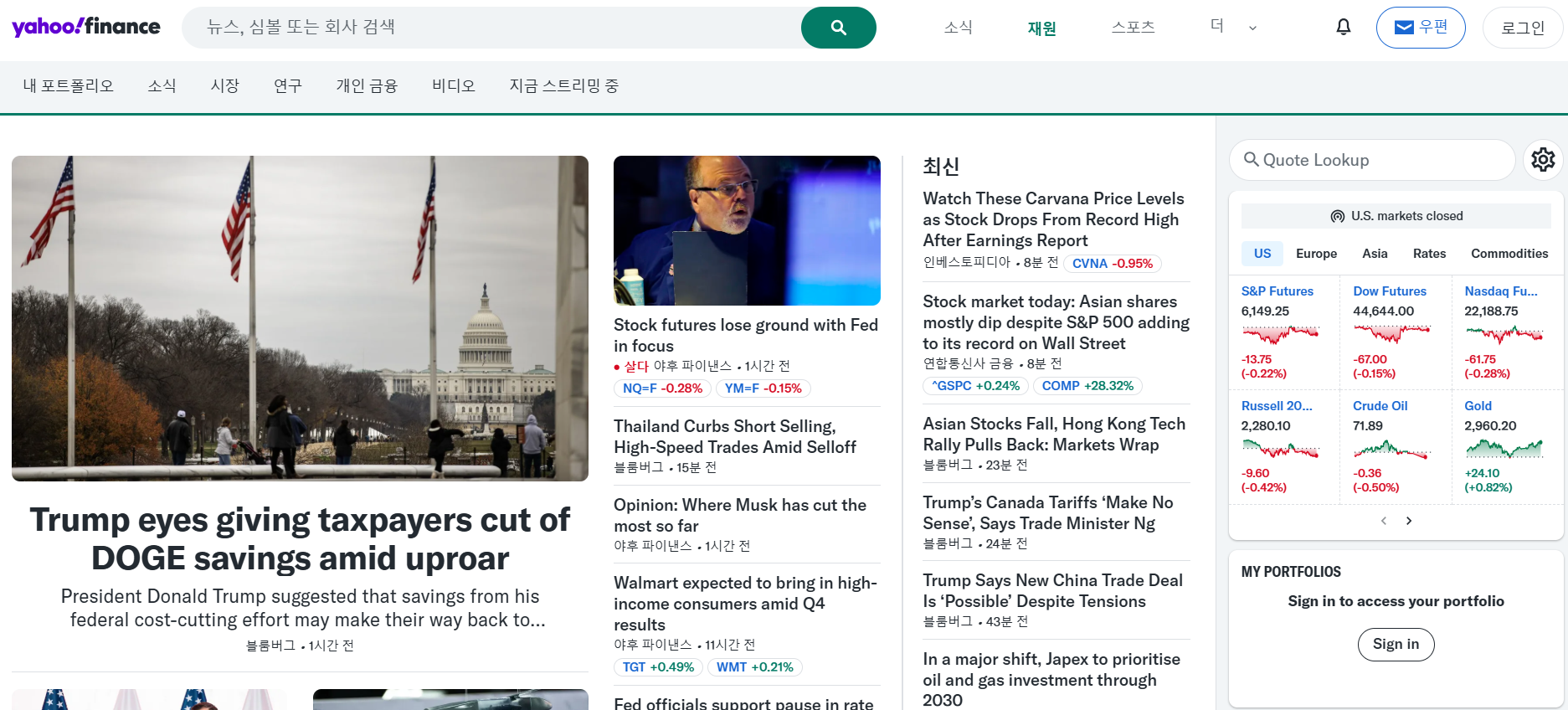Open Thailand Curbs Short Selling article

735,436
